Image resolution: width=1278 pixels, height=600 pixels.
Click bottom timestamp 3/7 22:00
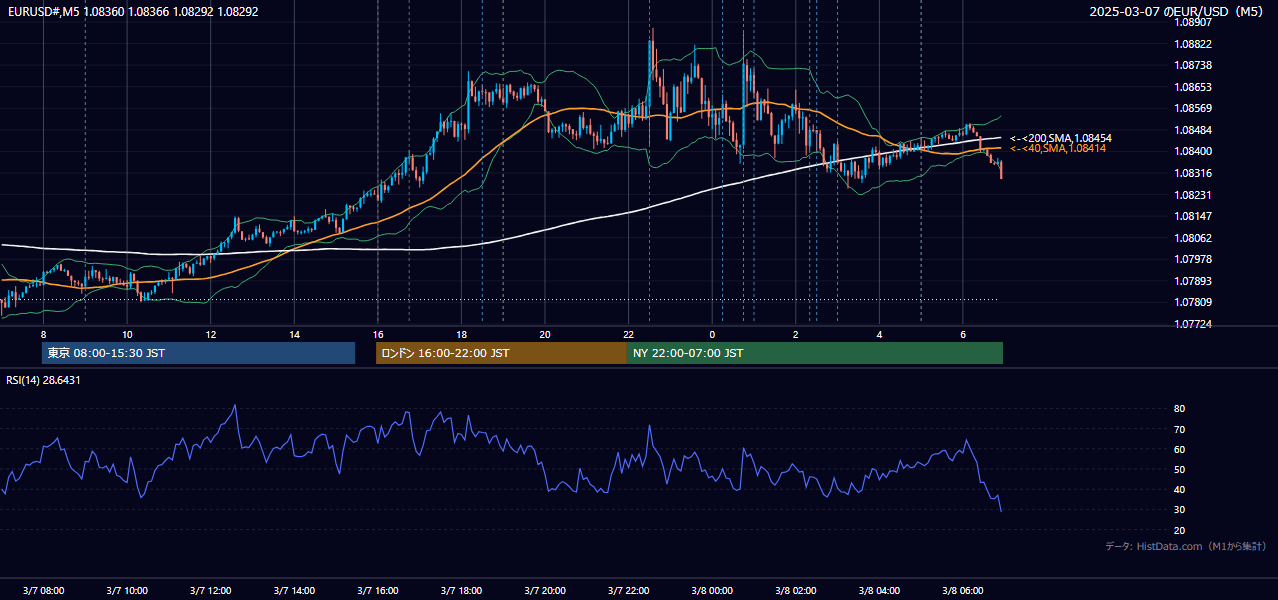click(629, 591)
